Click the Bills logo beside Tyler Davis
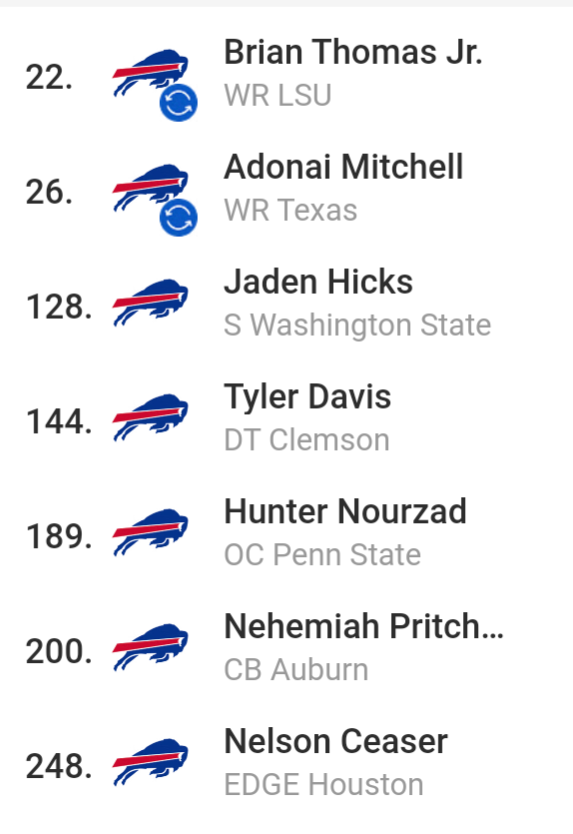Image resolution: width=573 pixels, height=834 pixels. [150, 418]
